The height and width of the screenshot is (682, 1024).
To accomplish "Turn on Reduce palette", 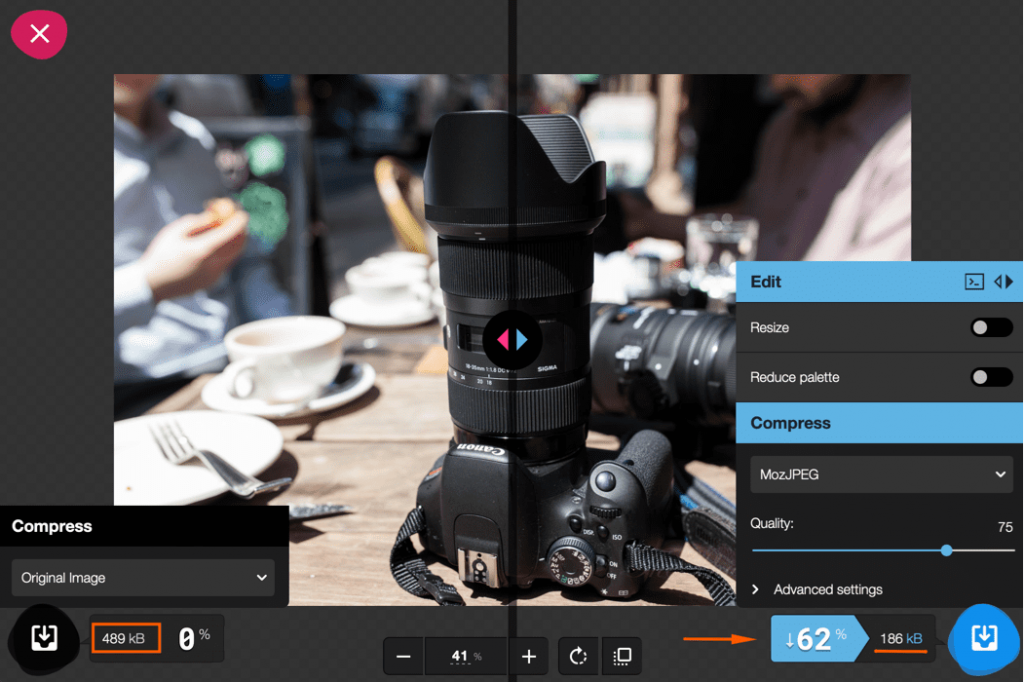I will (991, 377).
